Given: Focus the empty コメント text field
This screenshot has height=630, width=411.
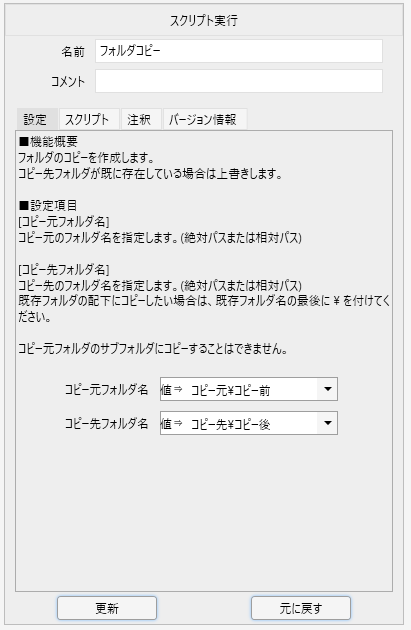Looking at the screenshot, I should pos(239,81).
